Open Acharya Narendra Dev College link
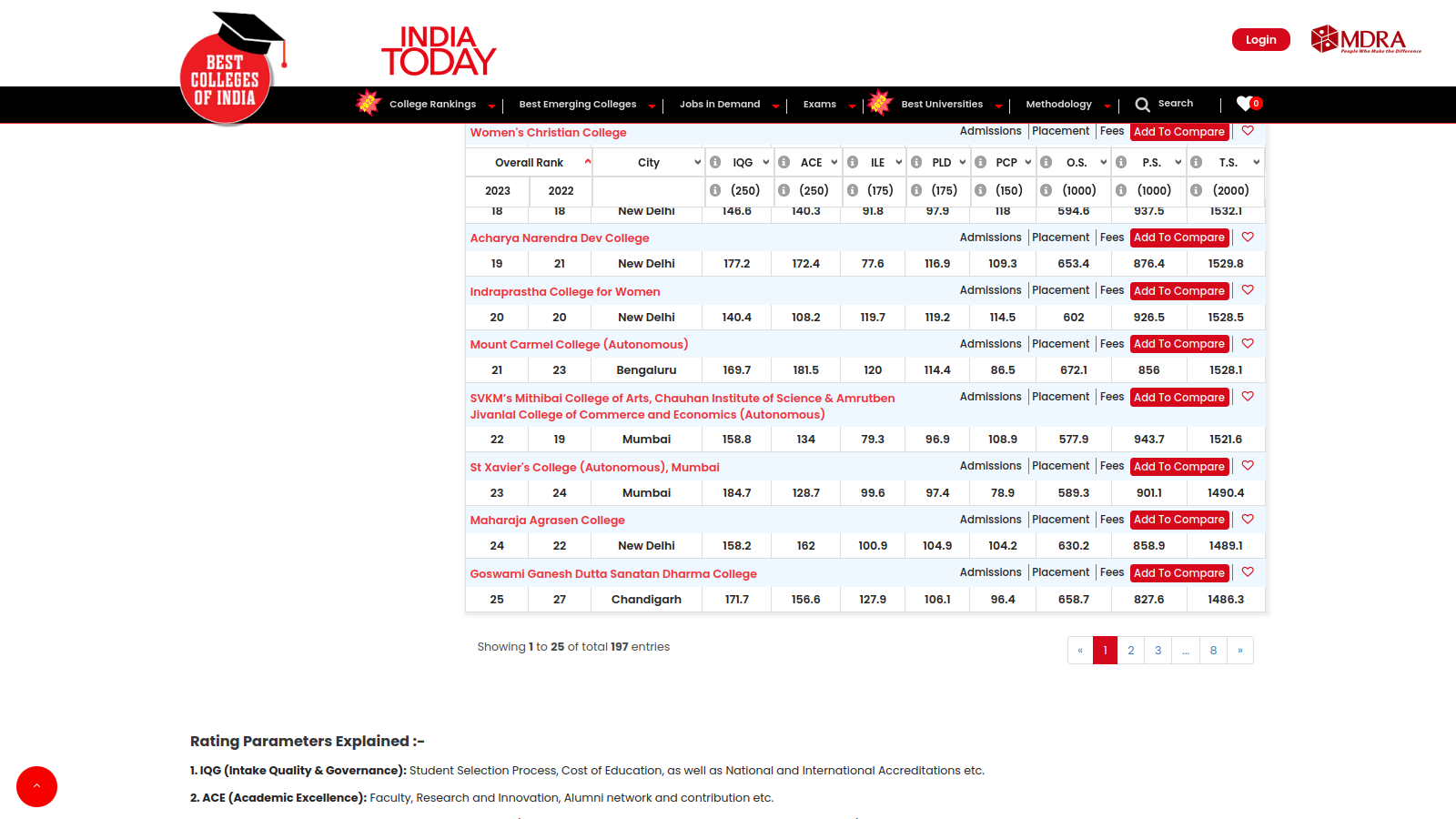 pyautogui.click(x=560, y=238)
